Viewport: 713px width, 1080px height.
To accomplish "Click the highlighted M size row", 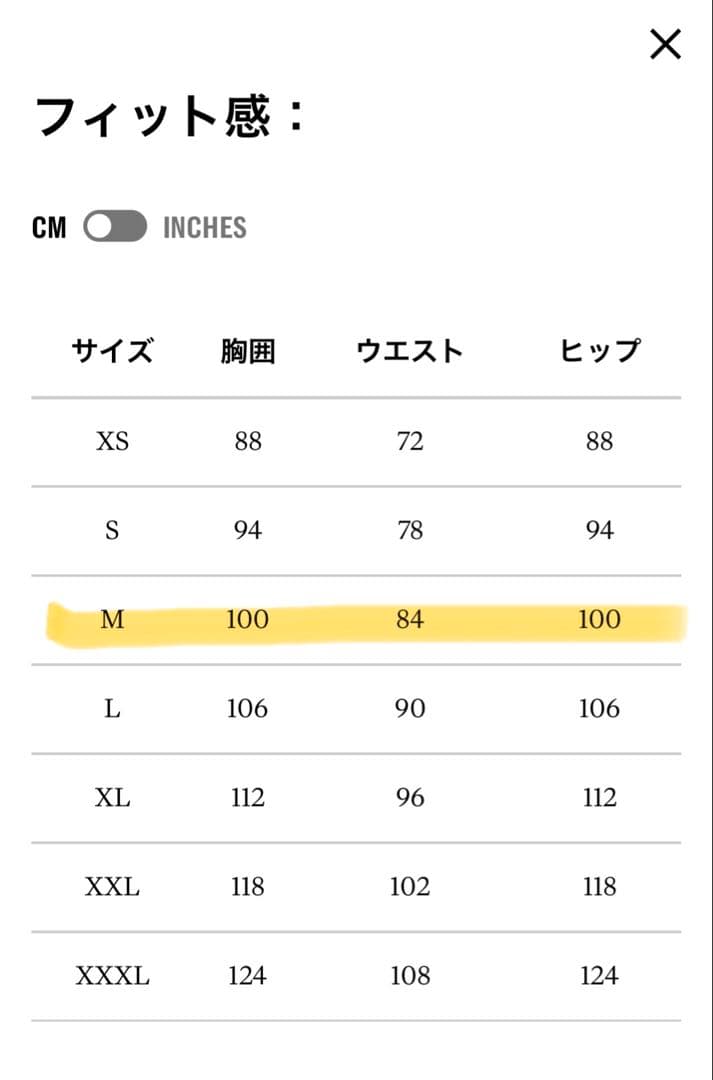I will click(112, 620).
